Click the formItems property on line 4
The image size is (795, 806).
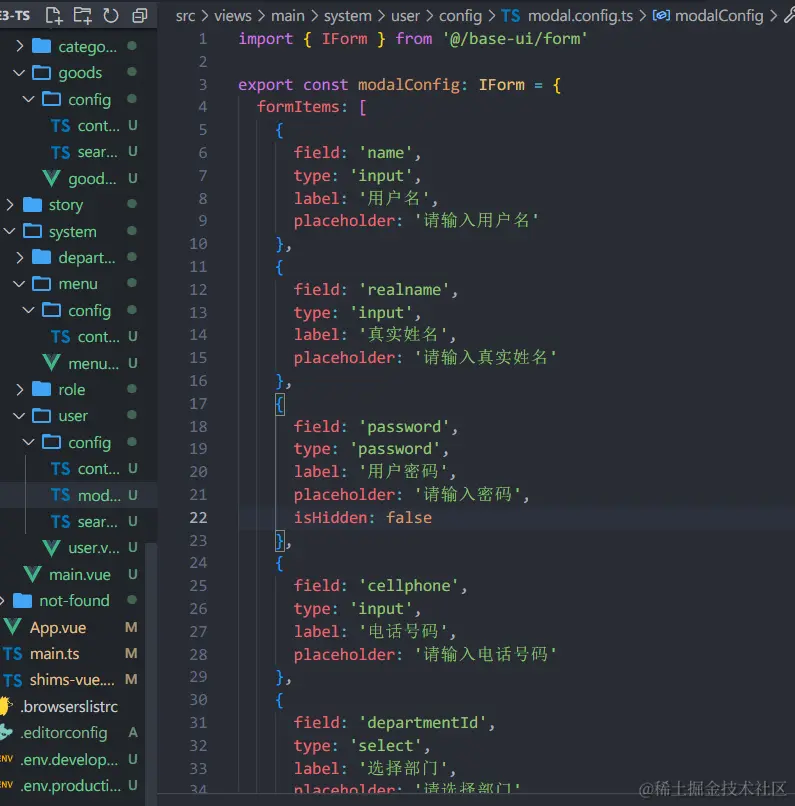click(298, 106)
